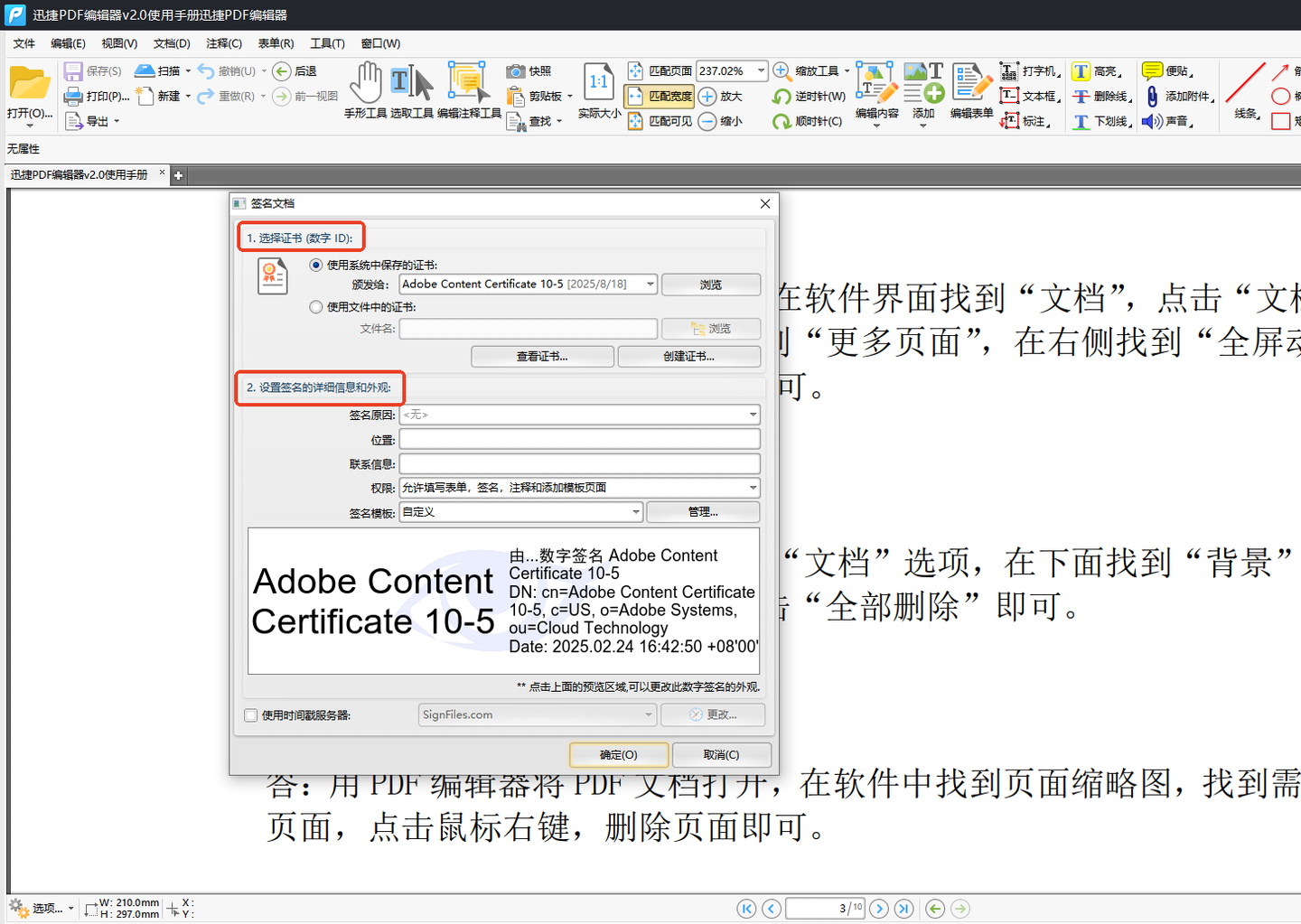Add a sticky note with 便贴
Image resolution: width=1301 pixels, height=924 pixels.
tap(1167, 70)
